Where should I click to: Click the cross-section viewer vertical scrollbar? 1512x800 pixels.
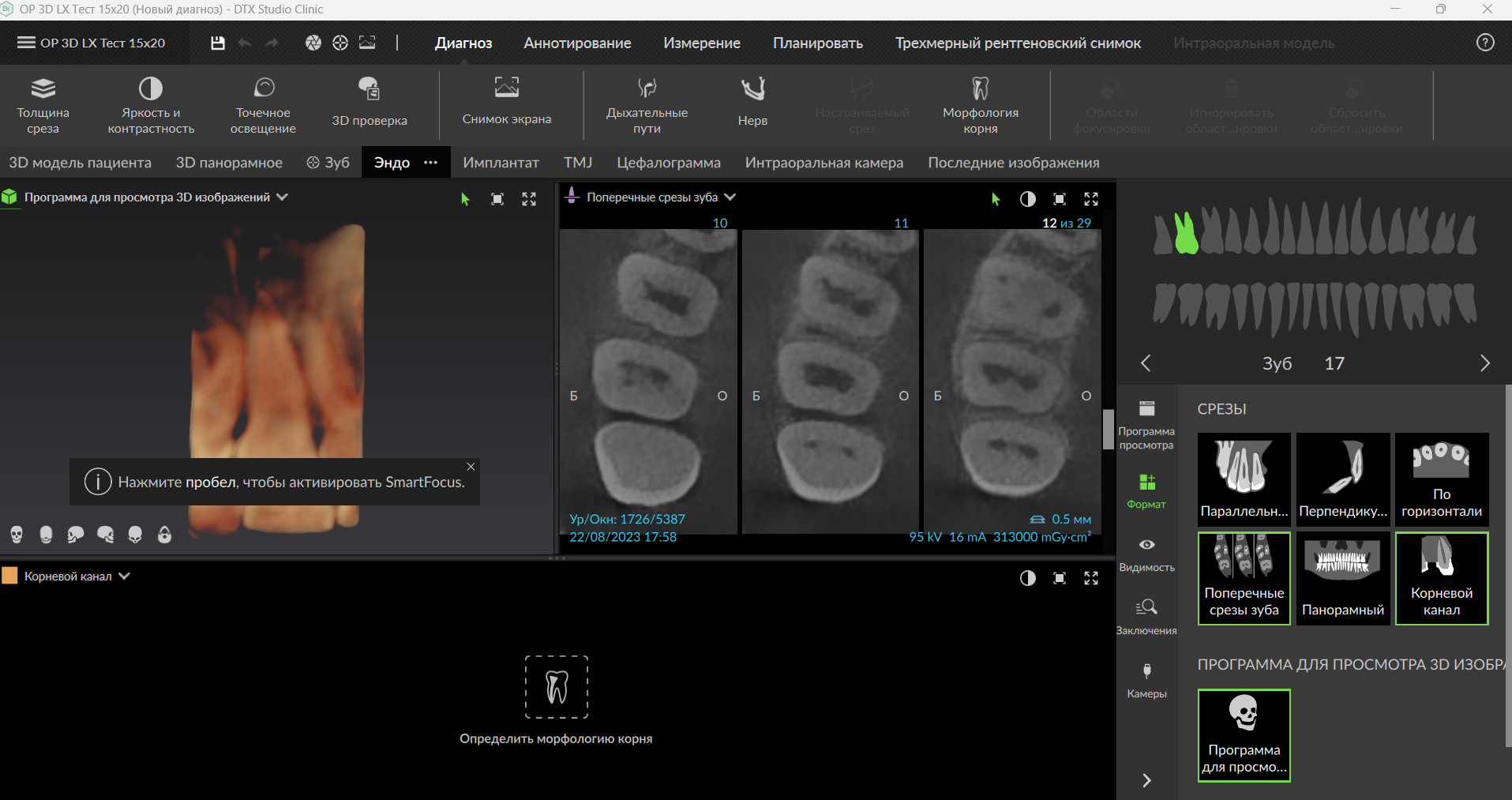(x=1108, y=429)
